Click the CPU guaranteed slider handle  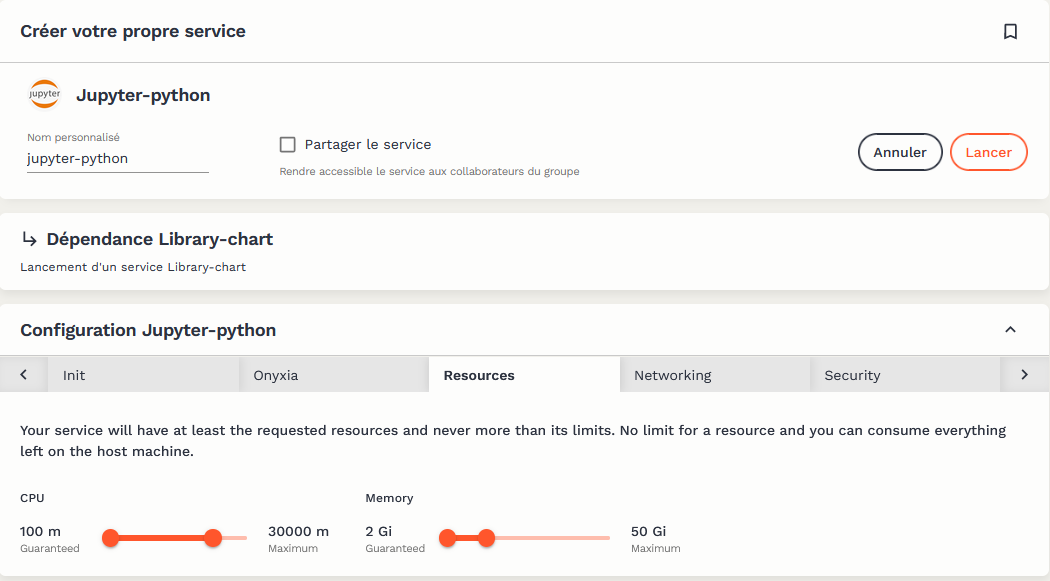(x=111, y=538)
